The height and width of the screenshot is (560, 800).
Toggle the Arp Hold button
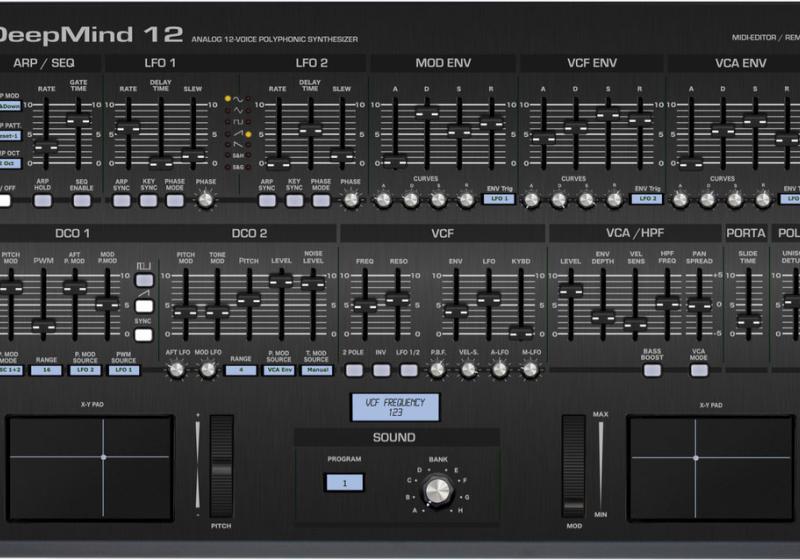[43, 200]
